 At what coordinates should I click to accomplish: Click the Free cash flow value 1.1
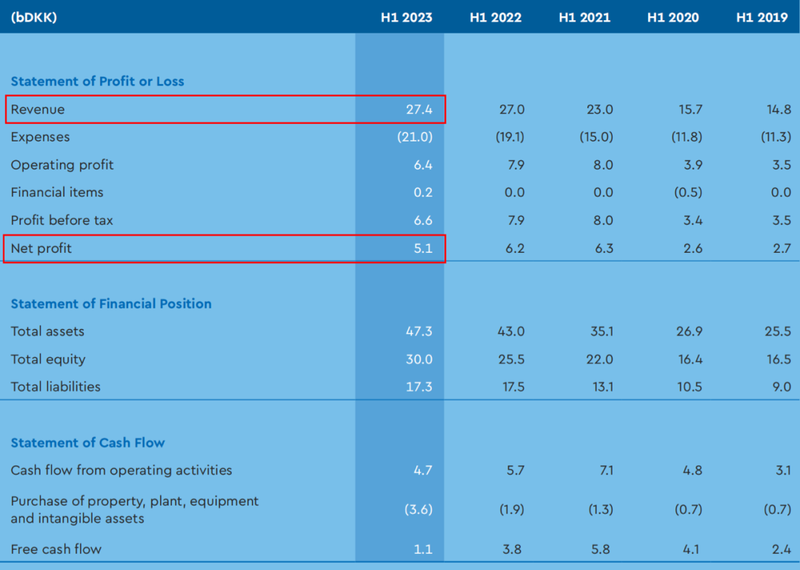point(423,549)
